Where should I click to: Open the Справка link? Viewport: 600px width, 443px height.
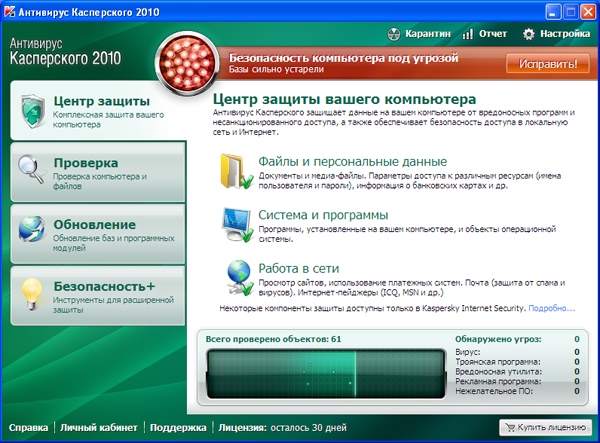(28, 428)
